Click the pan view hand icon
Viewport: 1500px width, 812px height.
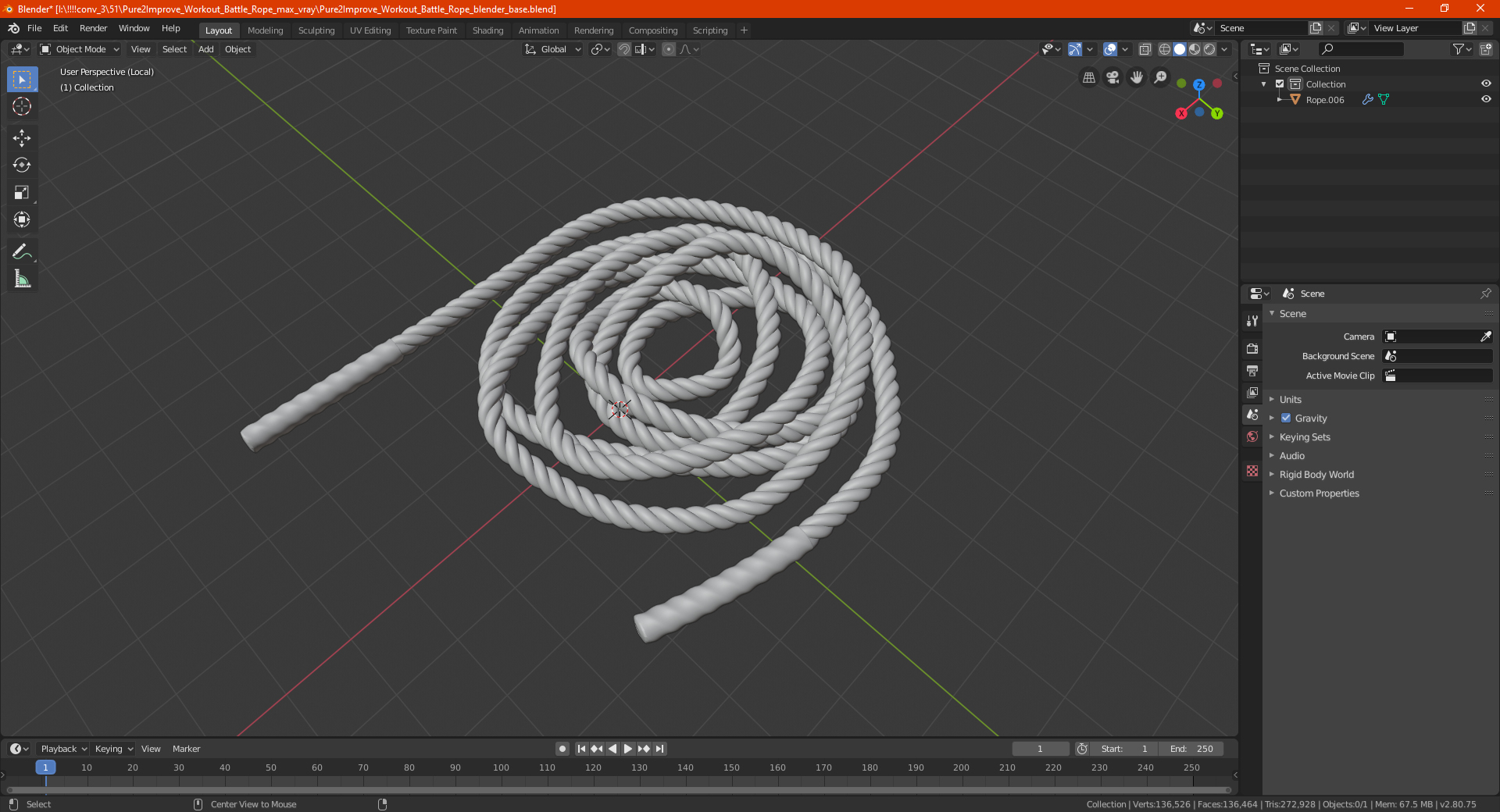click(x=1137, y=77)
